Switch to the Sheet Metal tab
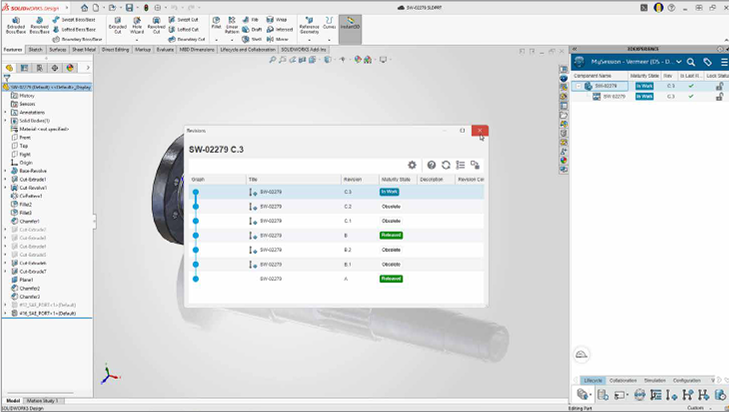The image size is (729, 412). 84,49
